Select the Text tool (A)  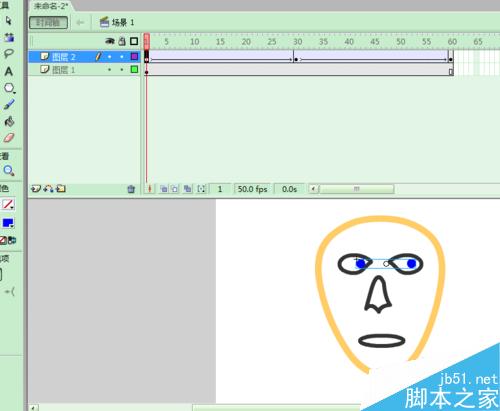click(9, 71)
